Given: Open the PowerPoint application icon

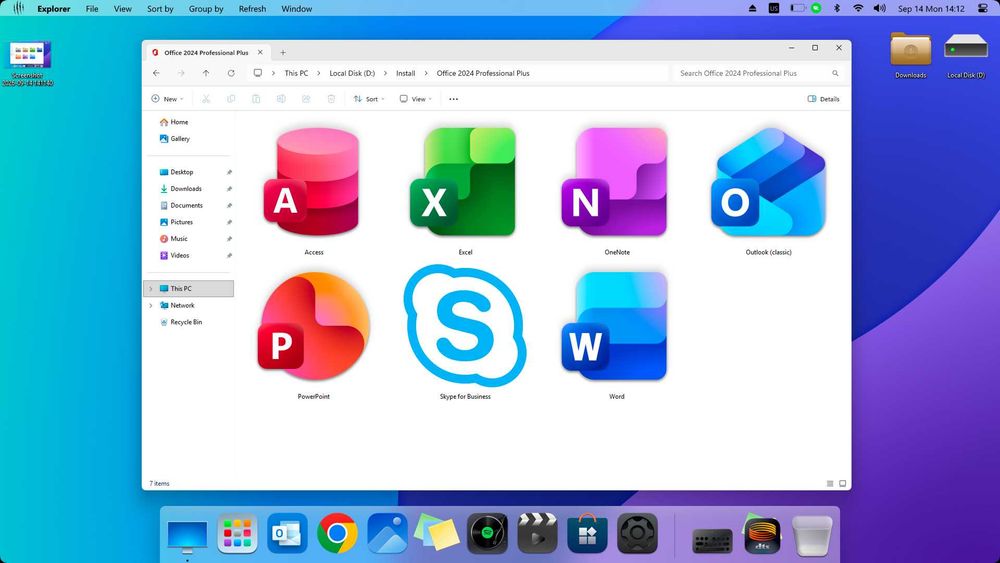Looking at the screenshot, I should tap(313, 326).
